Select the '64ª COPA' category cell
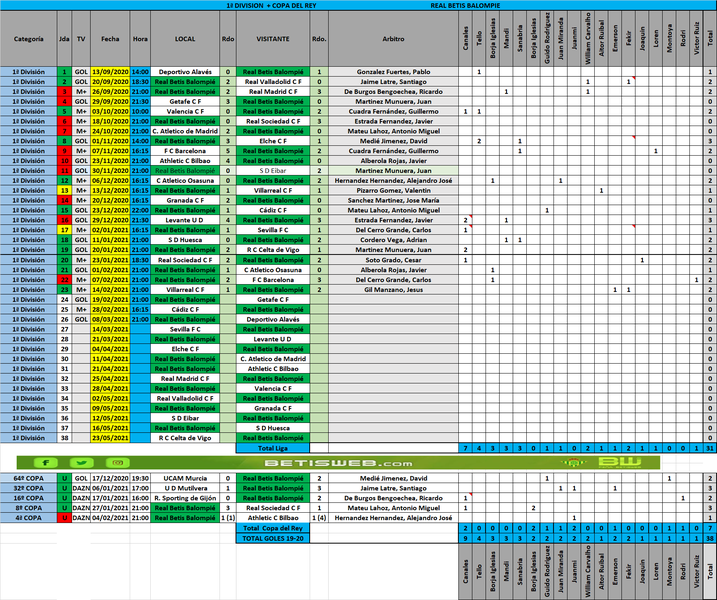717x600 pixels. (x=28, y=478)
